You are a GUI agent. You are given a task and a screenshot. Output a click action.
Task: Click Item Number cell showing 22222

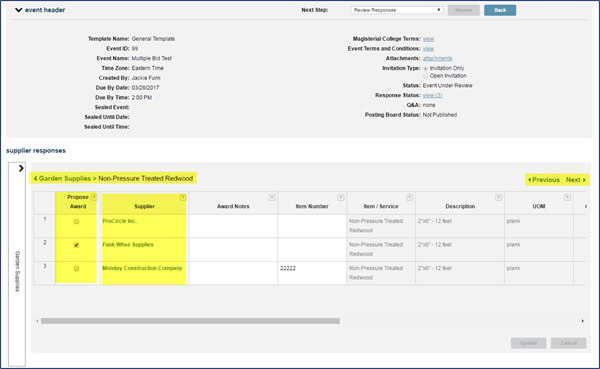(x=312, y=273)
